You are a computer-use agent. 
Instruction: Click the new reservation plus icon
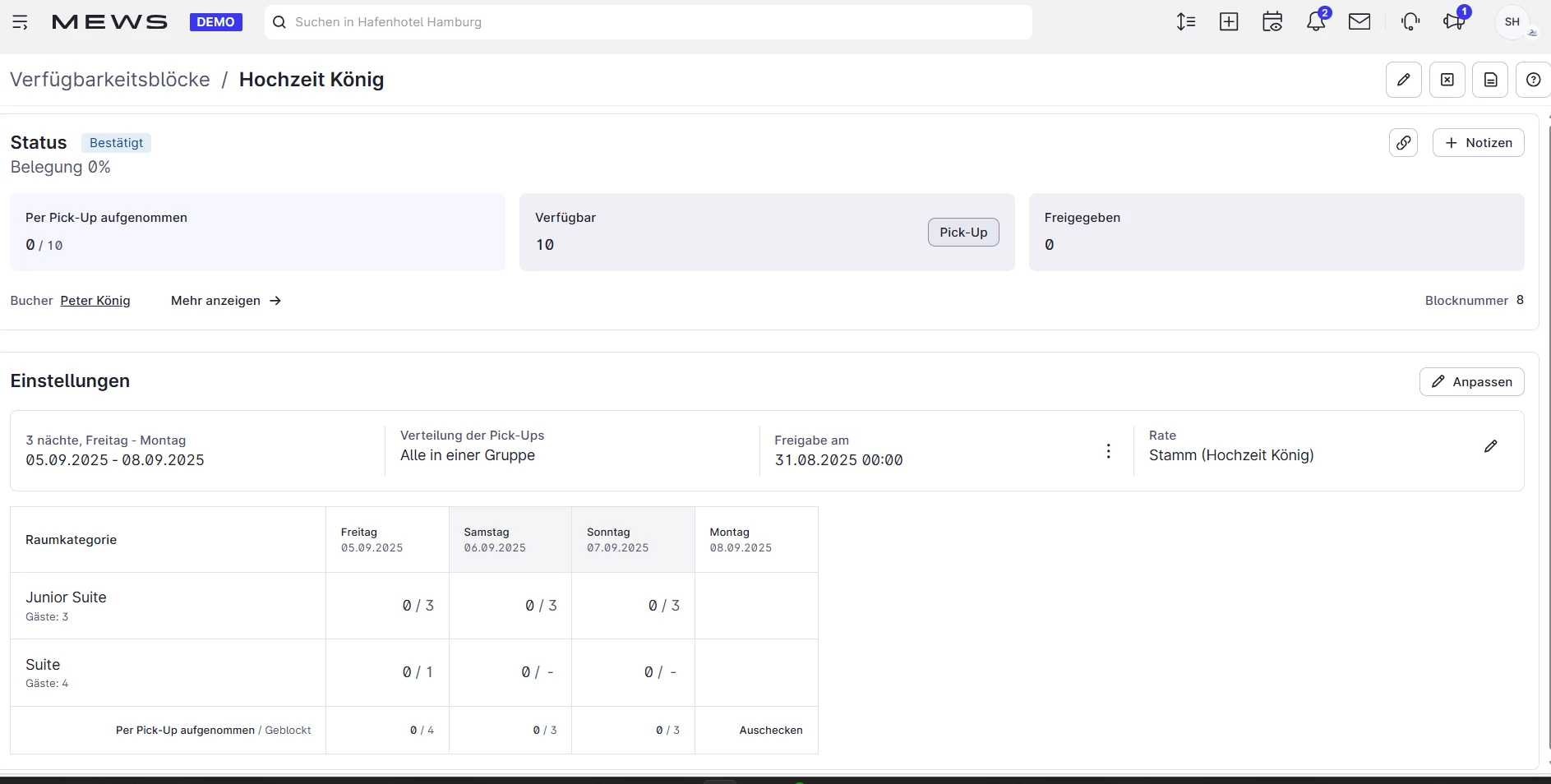tap(1229, 22)
